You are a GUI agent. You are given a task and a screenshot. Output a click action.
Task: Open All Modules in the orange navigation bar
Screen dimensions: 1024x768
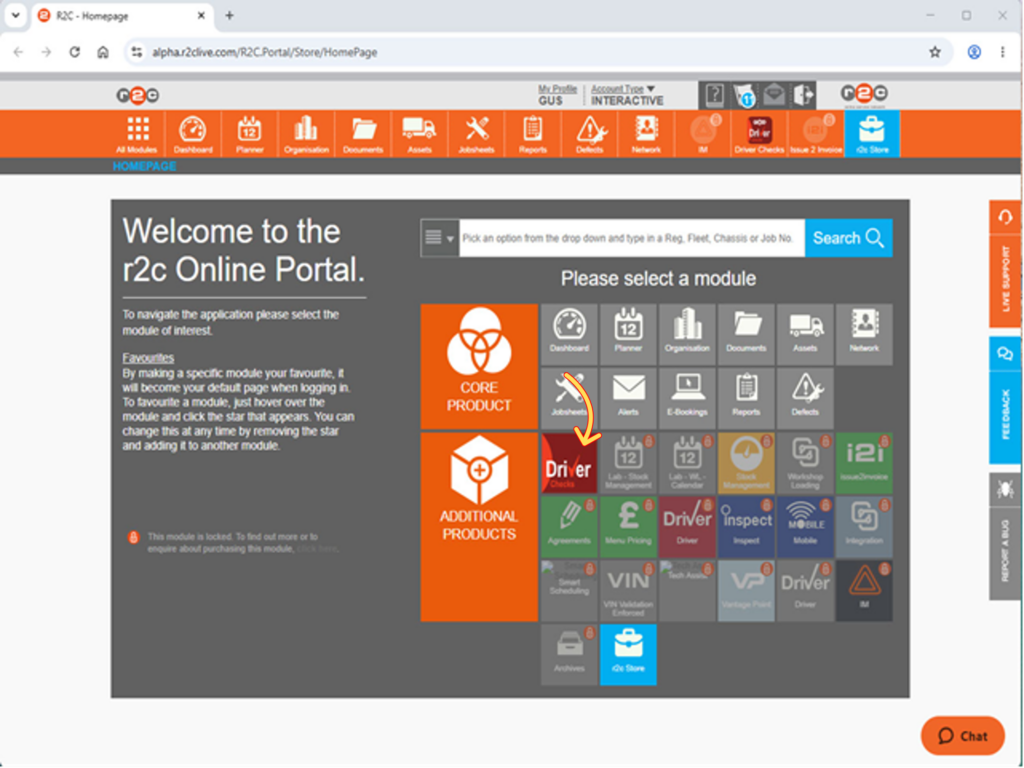tap(137, 134)
